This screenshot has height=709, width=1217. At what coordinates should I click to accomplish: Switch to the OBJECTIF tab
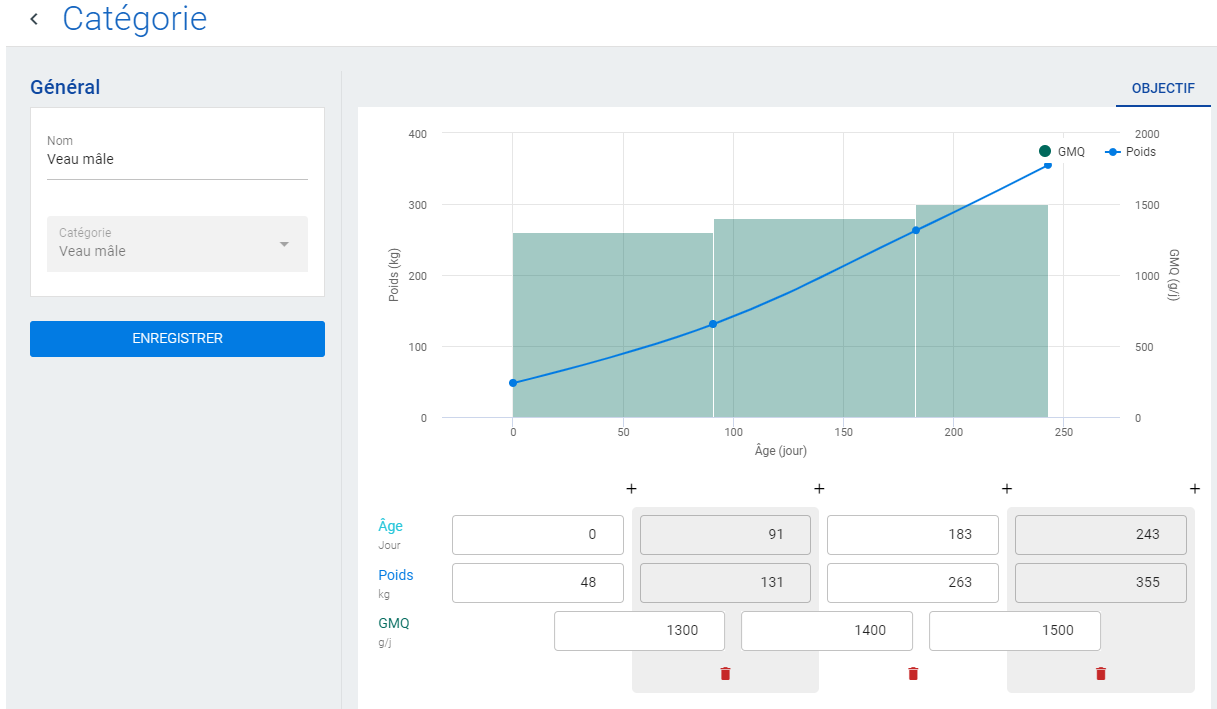click(x=1163, y=88)
